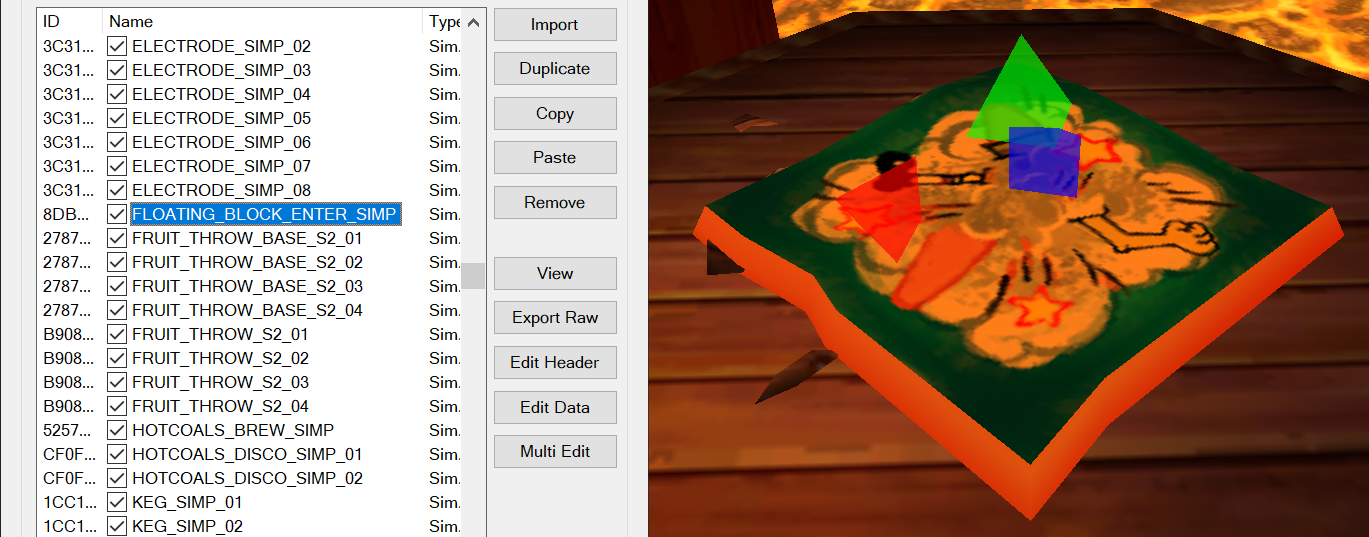Select the FLOATING_BLOCK_ENTER_SIMP entry
Viewport: 1369px width, 537px height.
tap(265, 214)
